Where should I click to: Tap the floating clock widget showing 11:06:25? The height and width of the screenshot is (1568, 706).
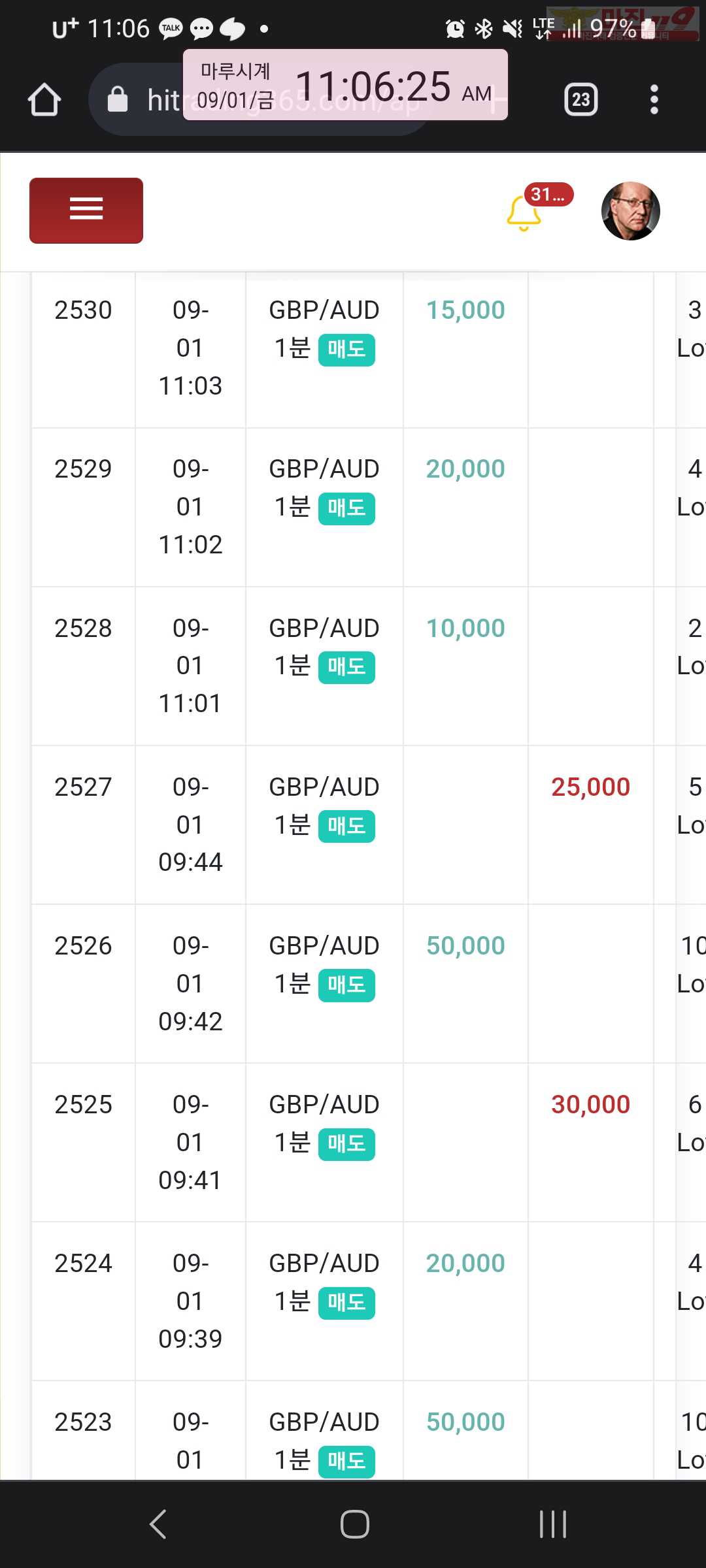coord(345,85)
